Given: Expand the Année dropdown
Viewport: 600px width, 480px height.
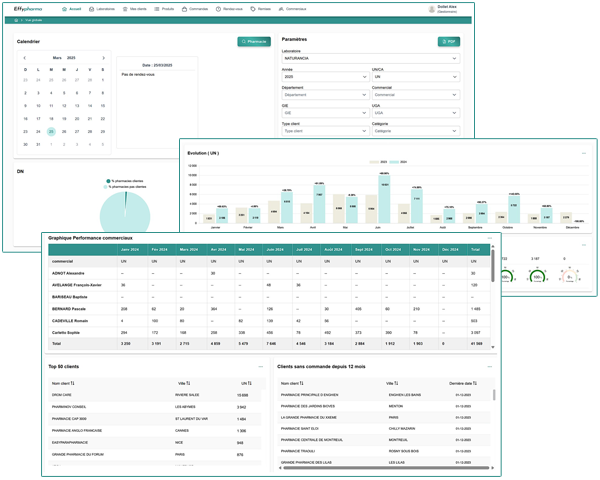Looking at the screenshot, I should [x=325, y=76].
